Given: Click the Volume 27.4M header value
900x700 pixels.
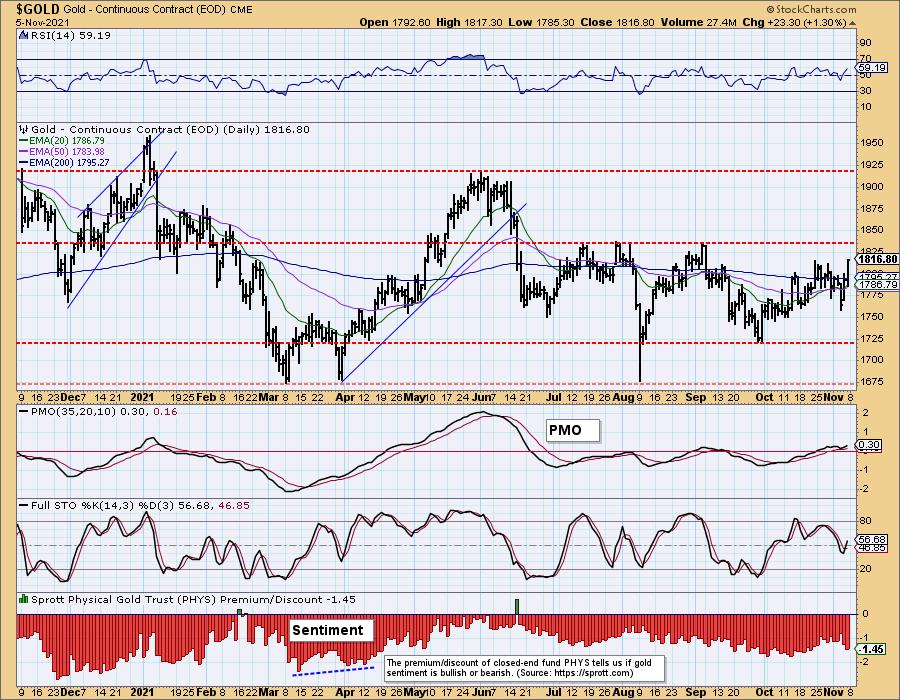Looking at the screenshot, I should [699, 22].
